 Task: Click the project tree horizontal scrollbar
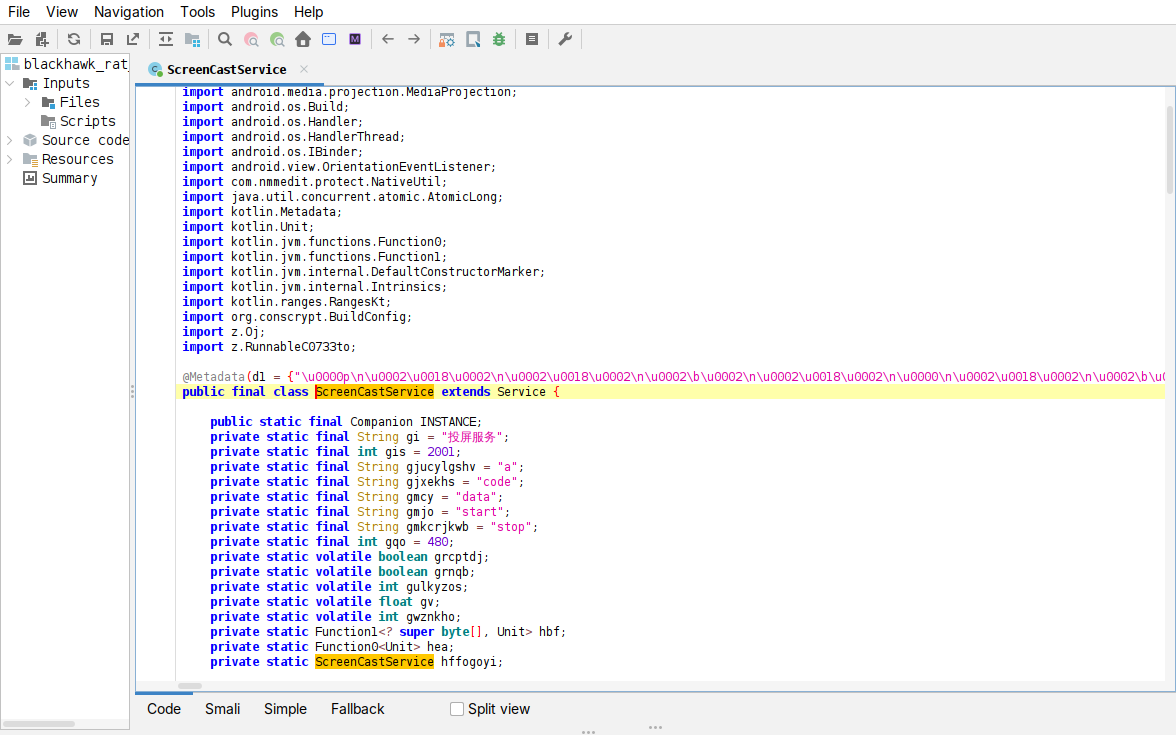click(39, 724)
